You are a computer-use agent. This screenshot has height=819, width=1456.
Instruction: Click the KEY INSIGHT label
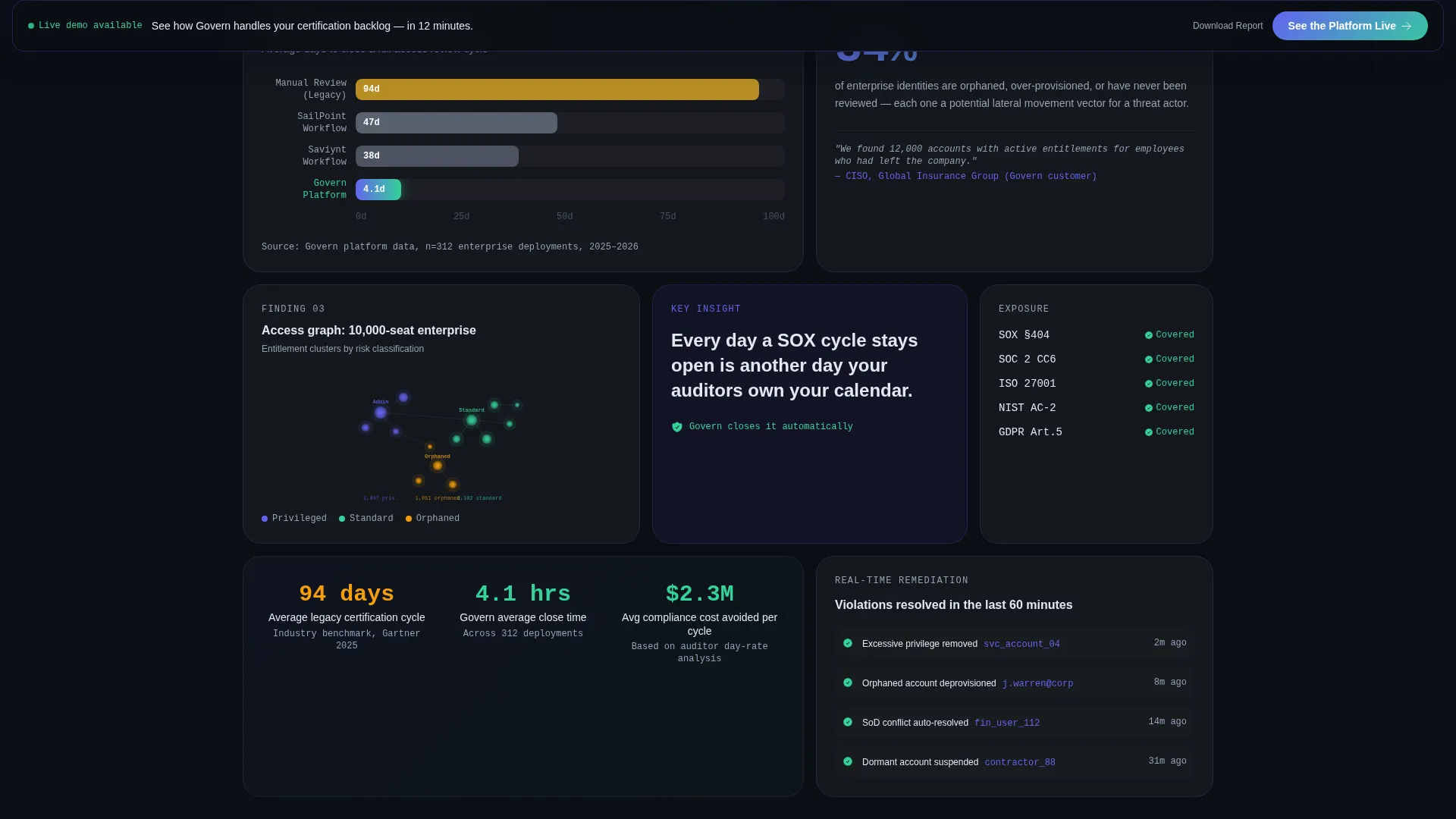(706, 309)
